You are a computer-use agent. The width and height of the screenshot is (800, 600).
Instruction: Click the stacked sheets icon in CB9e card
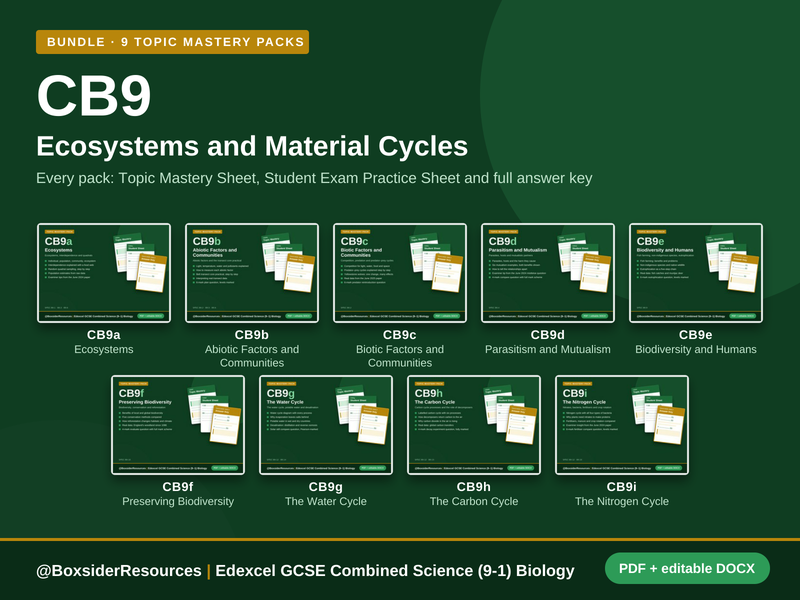[x=732, y=263]
